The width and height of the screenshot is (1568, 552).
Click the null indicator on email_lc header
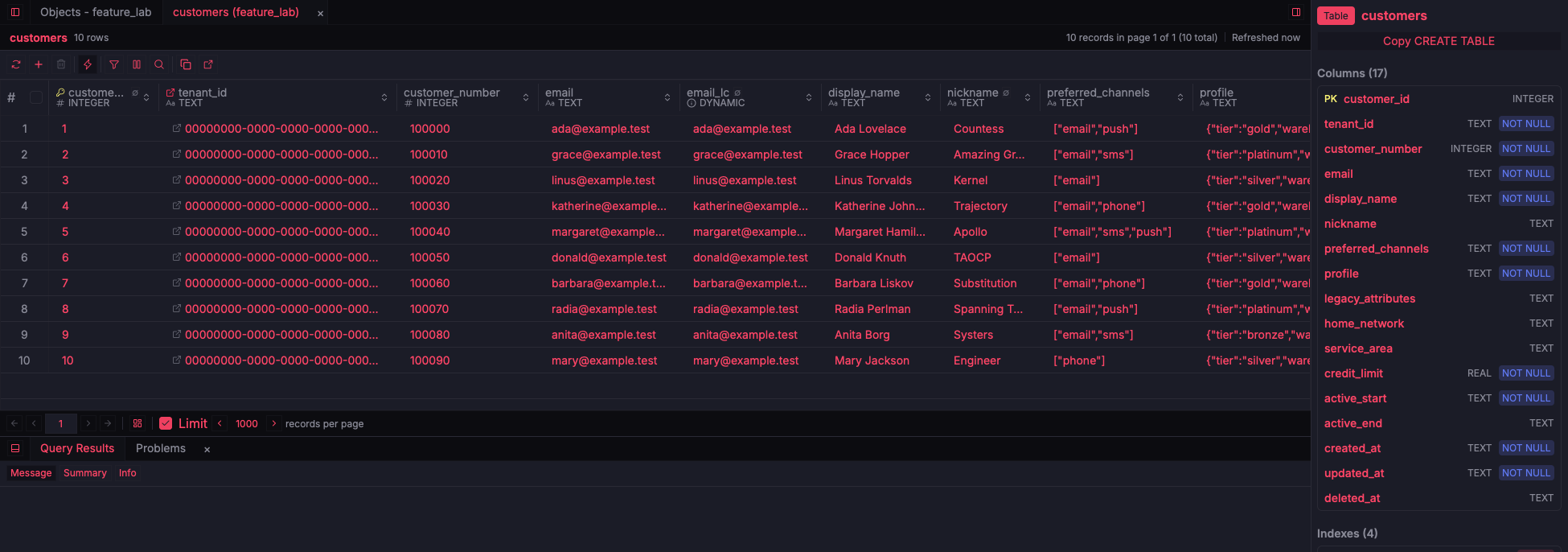737,93
